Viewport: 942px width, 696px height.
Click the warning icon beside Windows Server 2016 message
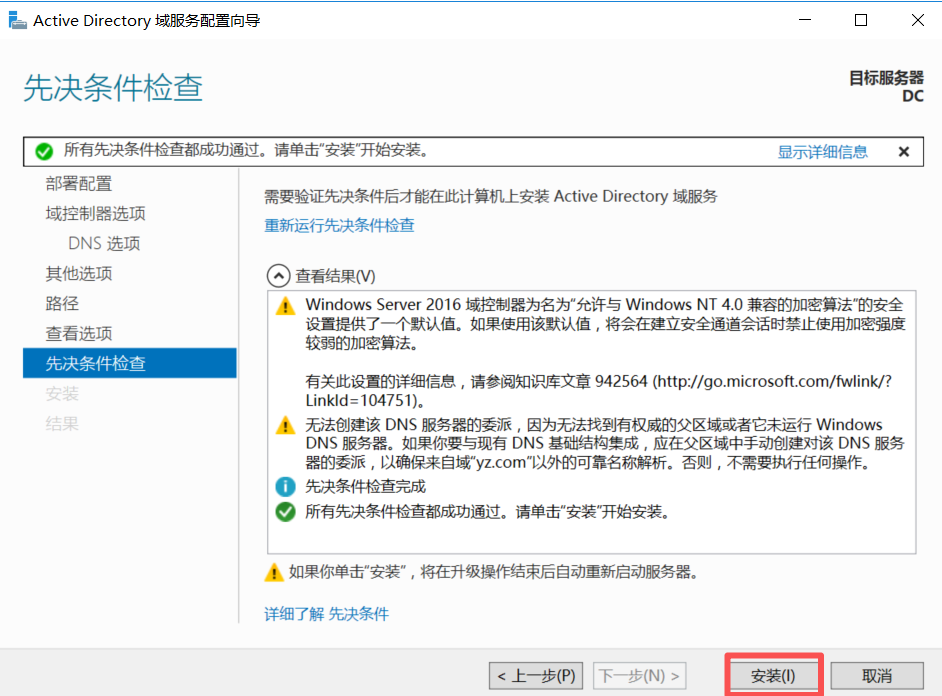coord(285,306)
